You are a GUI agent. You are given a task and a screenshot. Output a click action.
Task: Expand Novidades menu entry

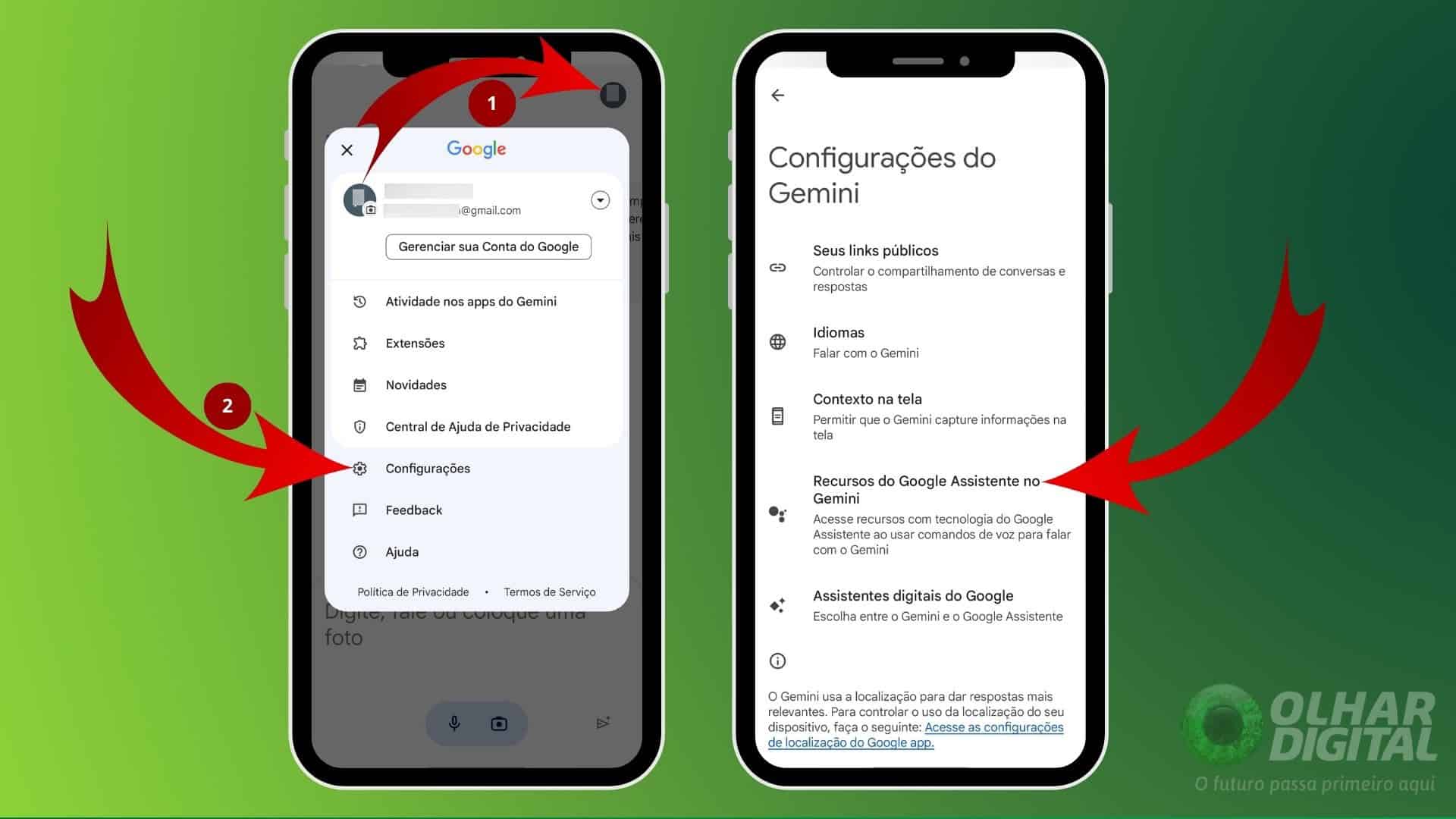(x=418, y=384)
